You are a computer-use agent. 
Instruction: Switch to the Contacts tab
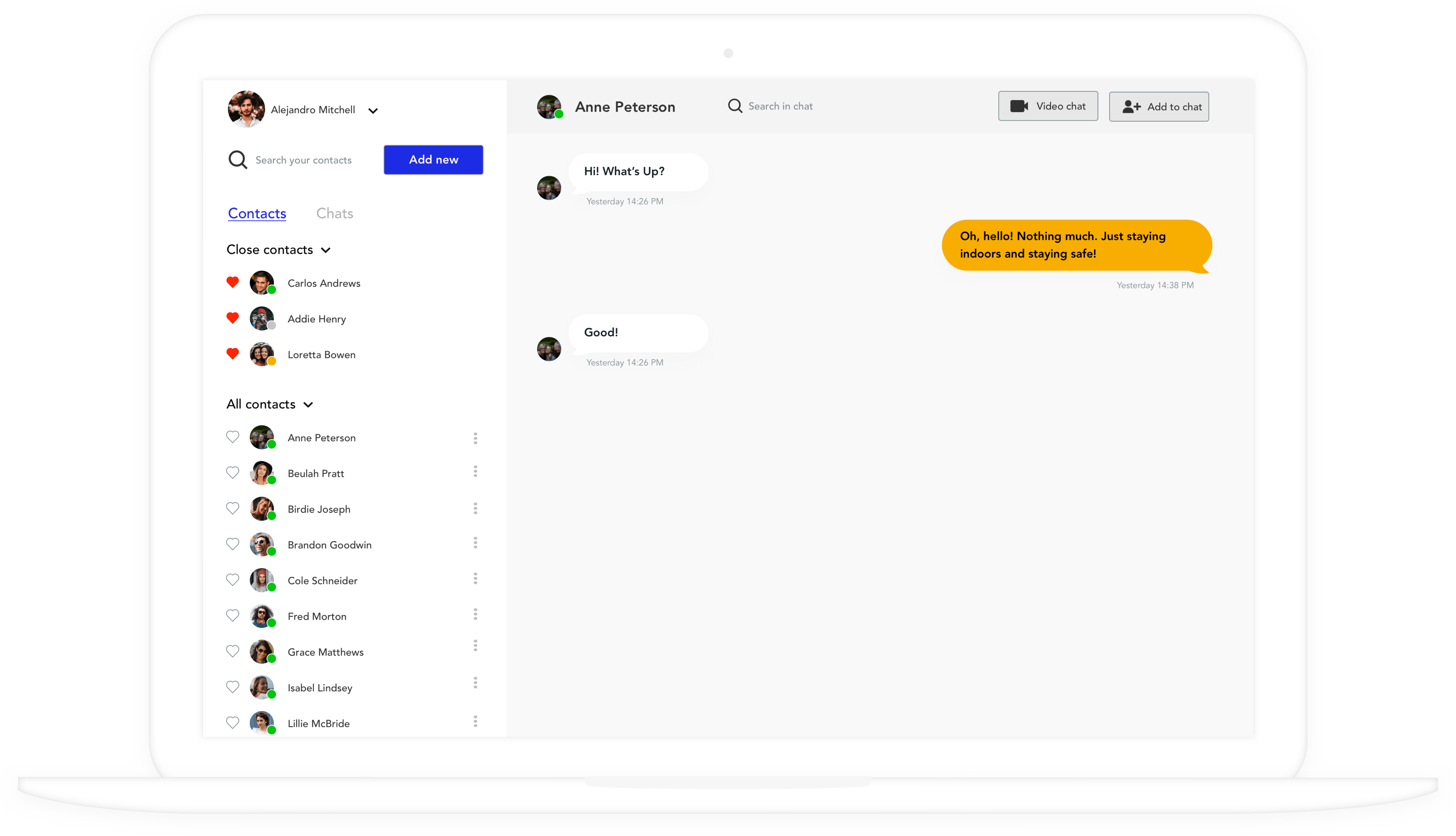257,214
